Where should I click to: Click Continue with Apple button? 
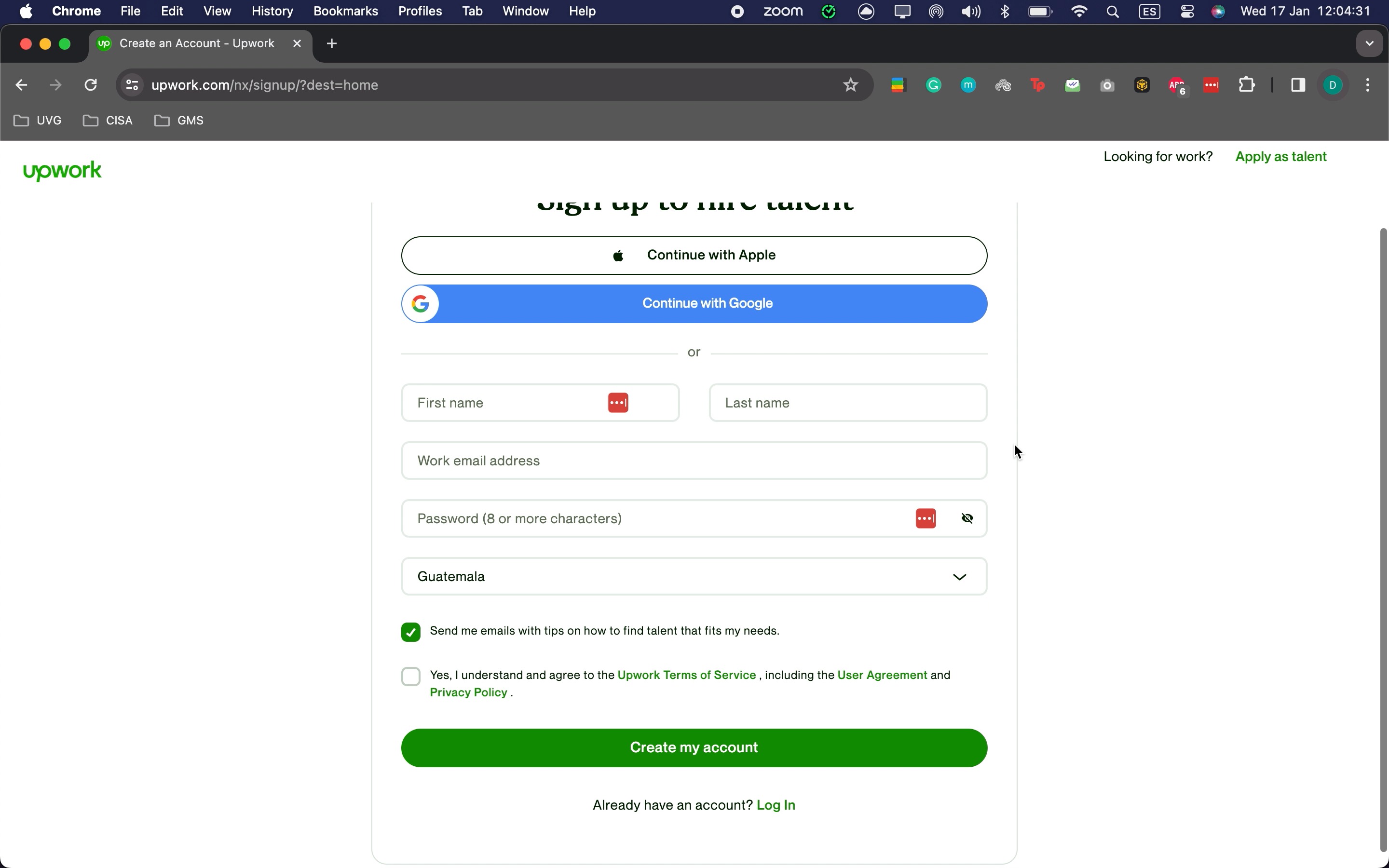point(694,256)
